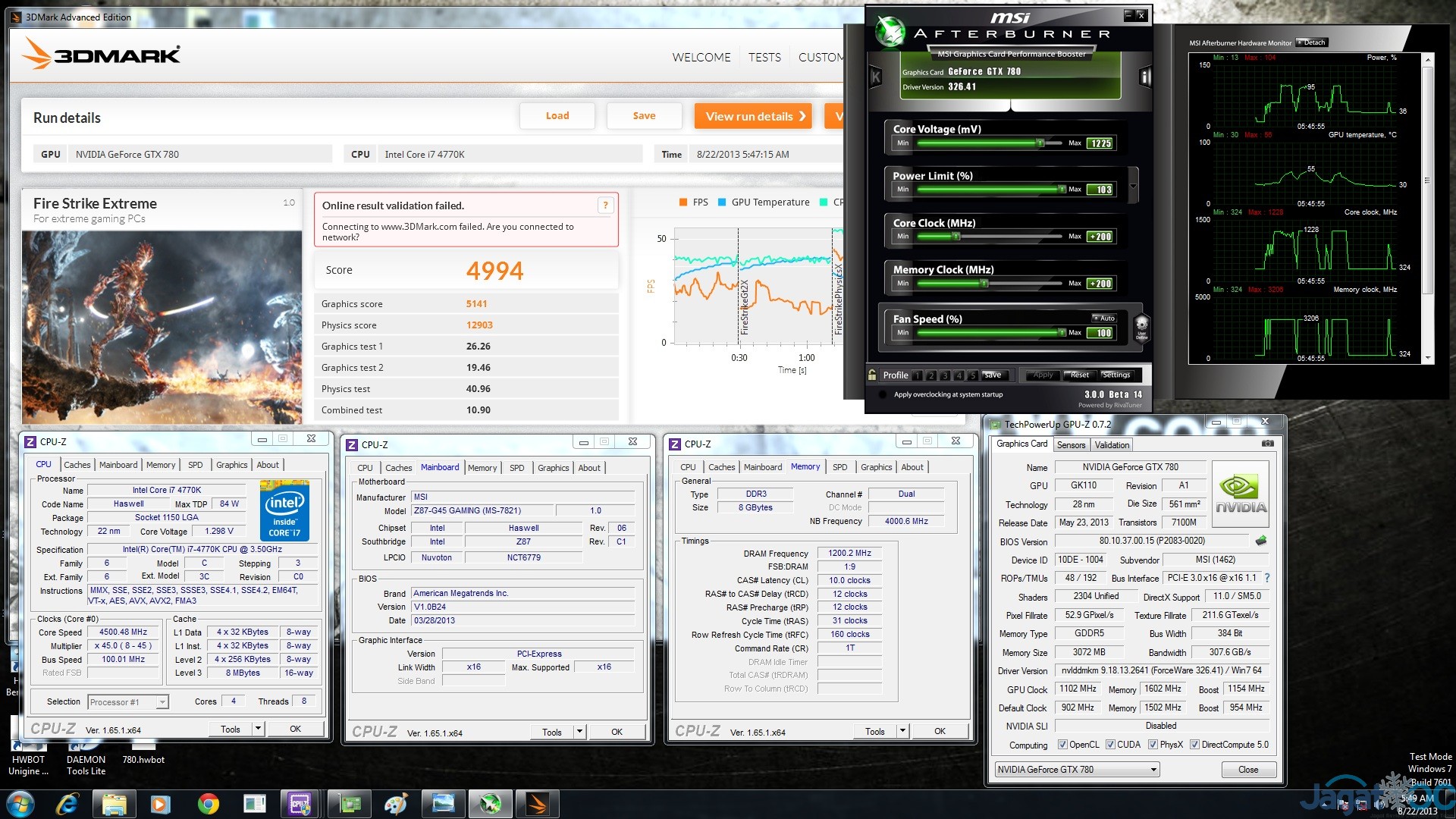The image size is (1456, 819).
Task: Toggle the OpenCL checkbox in GPU-Z
Action: [x=1062, y=745]
